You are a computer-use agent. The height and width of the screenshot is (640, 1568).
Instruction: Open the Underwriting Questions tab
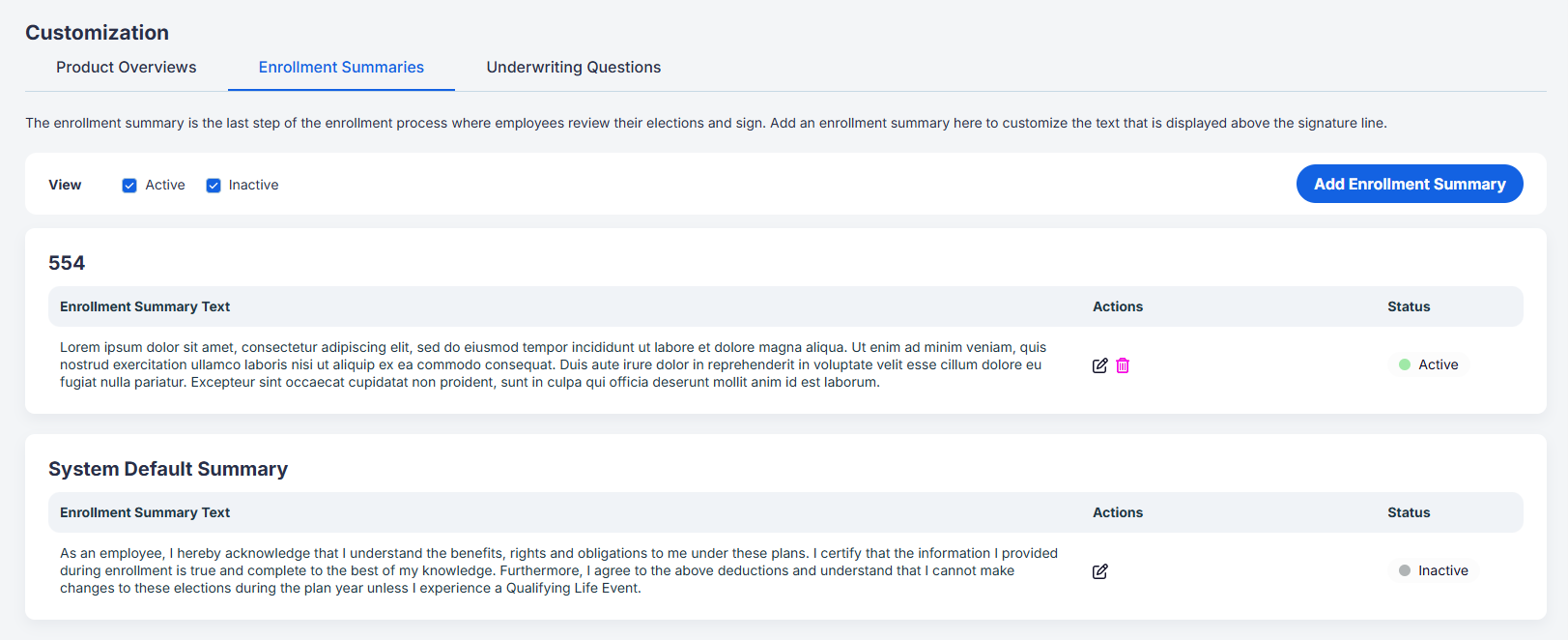(x=574, y=67)
